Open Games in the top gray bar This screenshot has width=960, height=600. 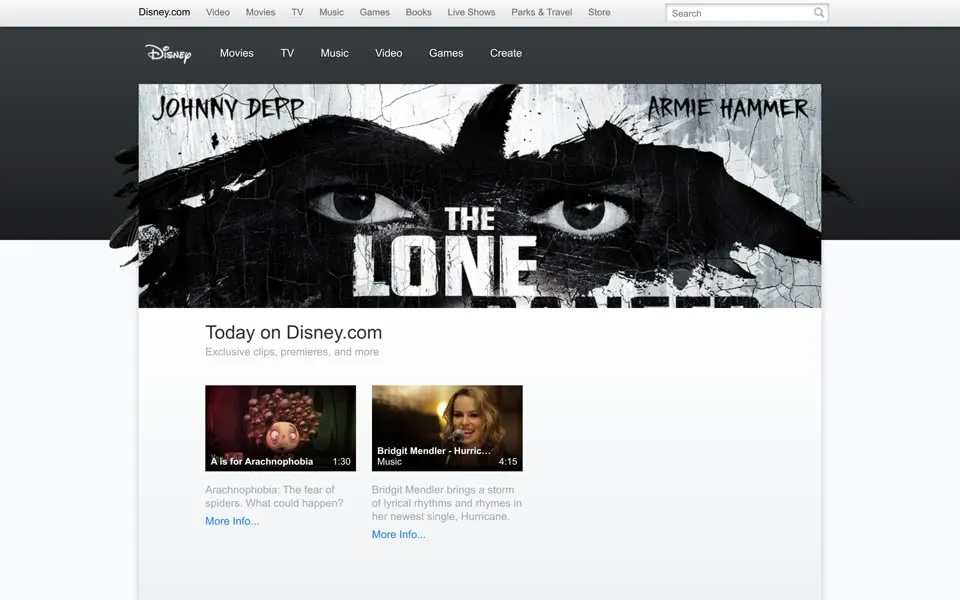click(x=375, y=12)
